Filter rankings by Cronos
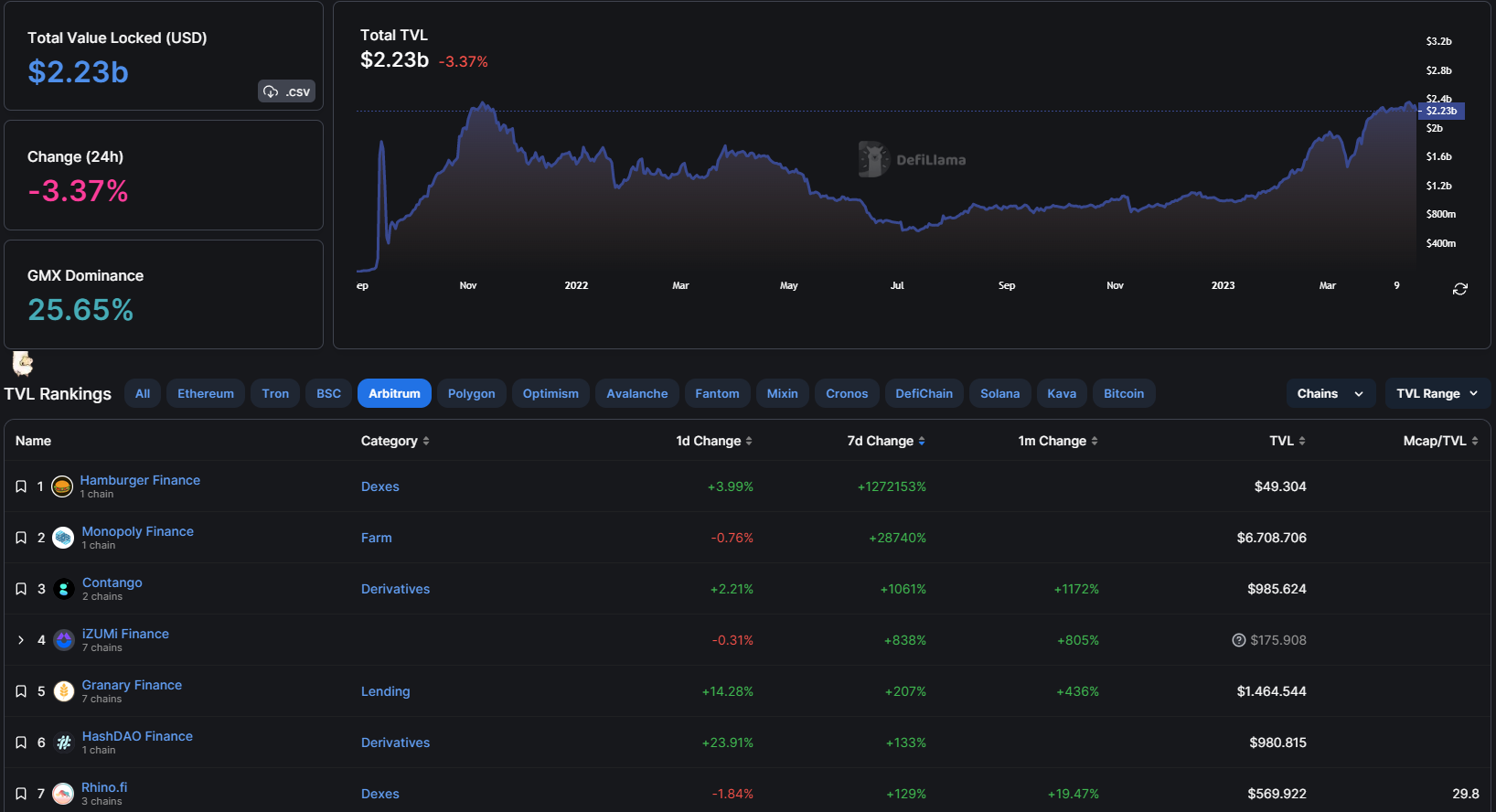 (x=847, y=393)
